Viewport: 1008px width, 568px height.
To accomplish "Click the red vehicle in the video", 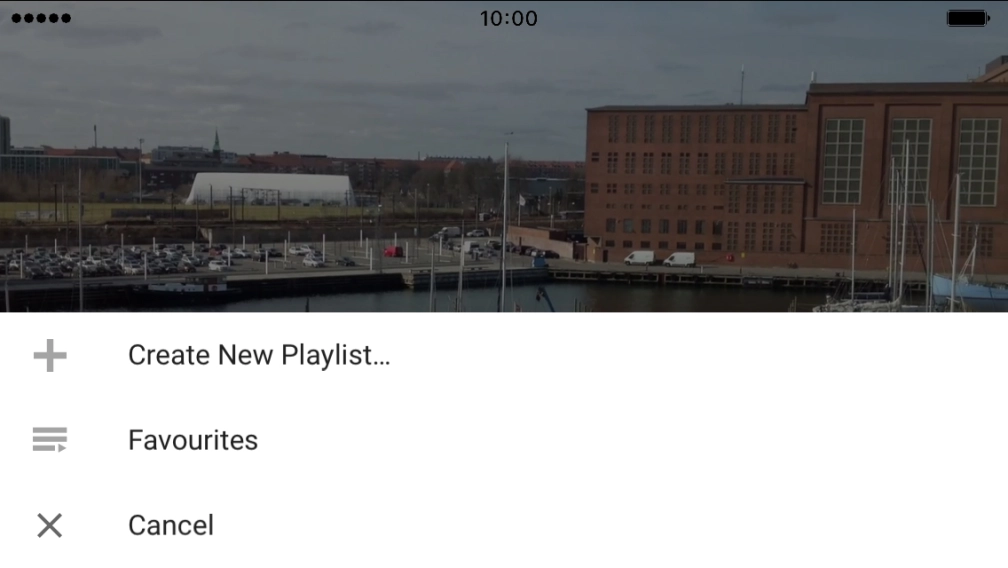I will [393, 252].
